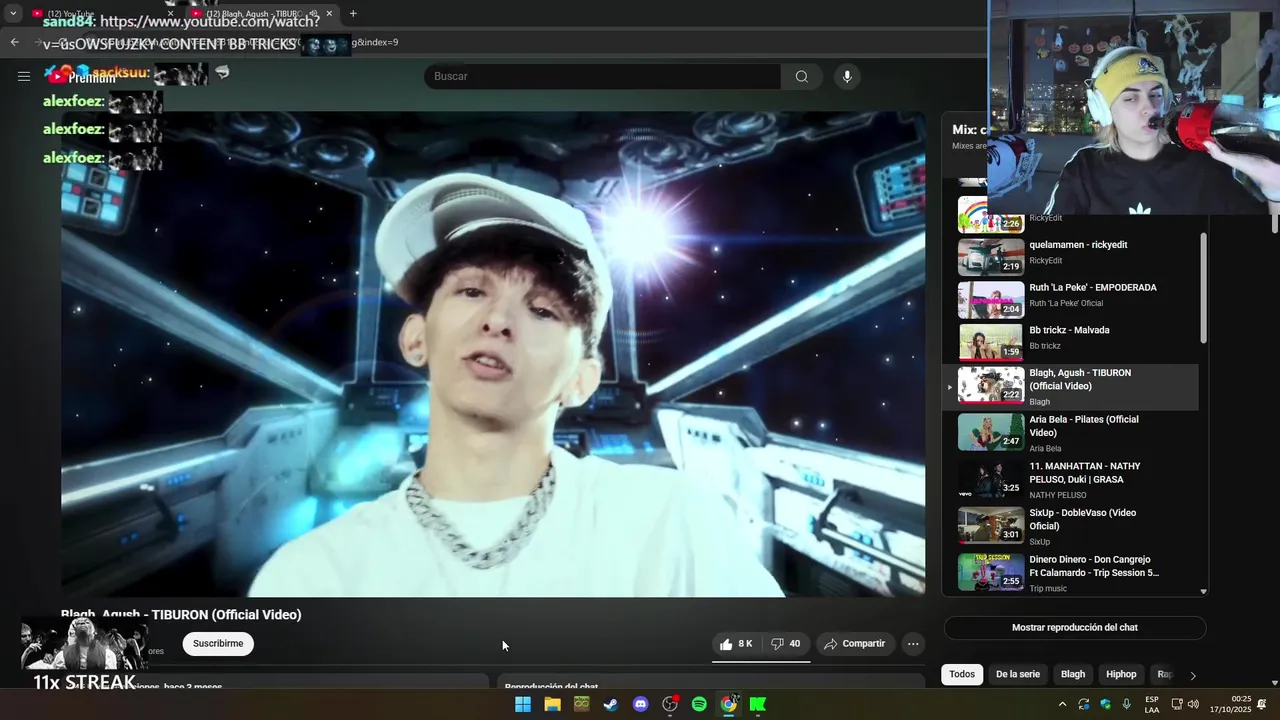Open the browser tab search dropdown
The height and width of the screenshot is (720, 1280).
point(13,13)
